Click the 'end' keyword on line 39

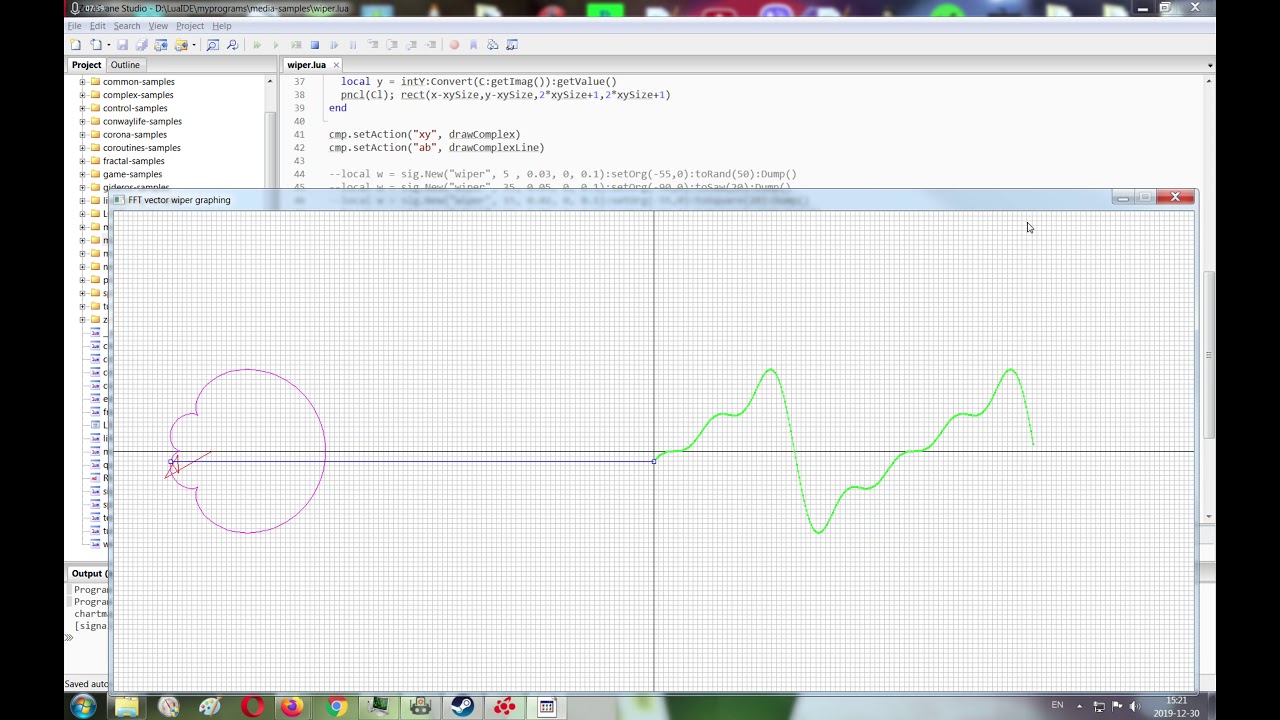[x=338, y=108]
